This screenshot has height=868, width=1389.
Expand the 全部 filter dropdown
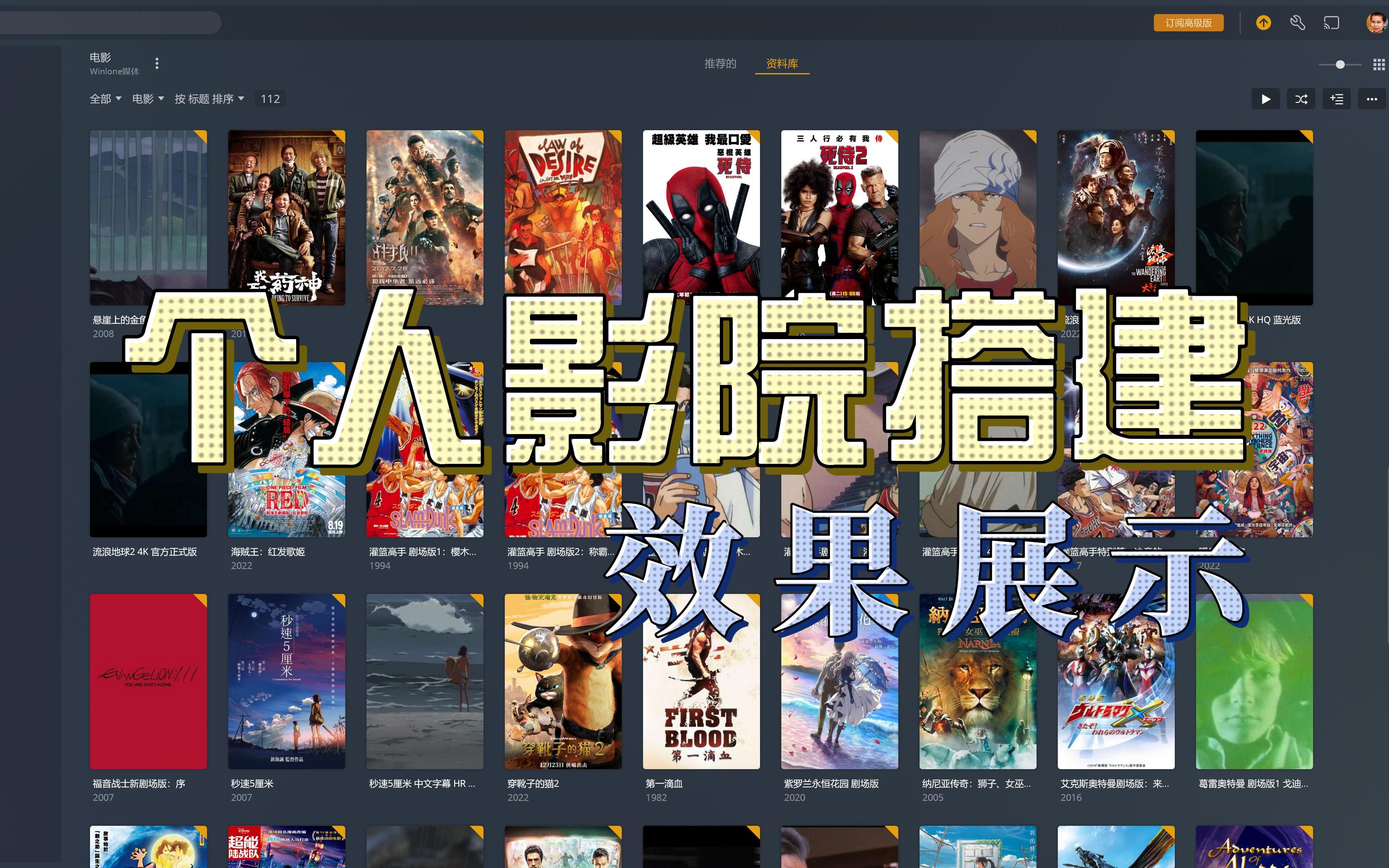coord(106,99)
